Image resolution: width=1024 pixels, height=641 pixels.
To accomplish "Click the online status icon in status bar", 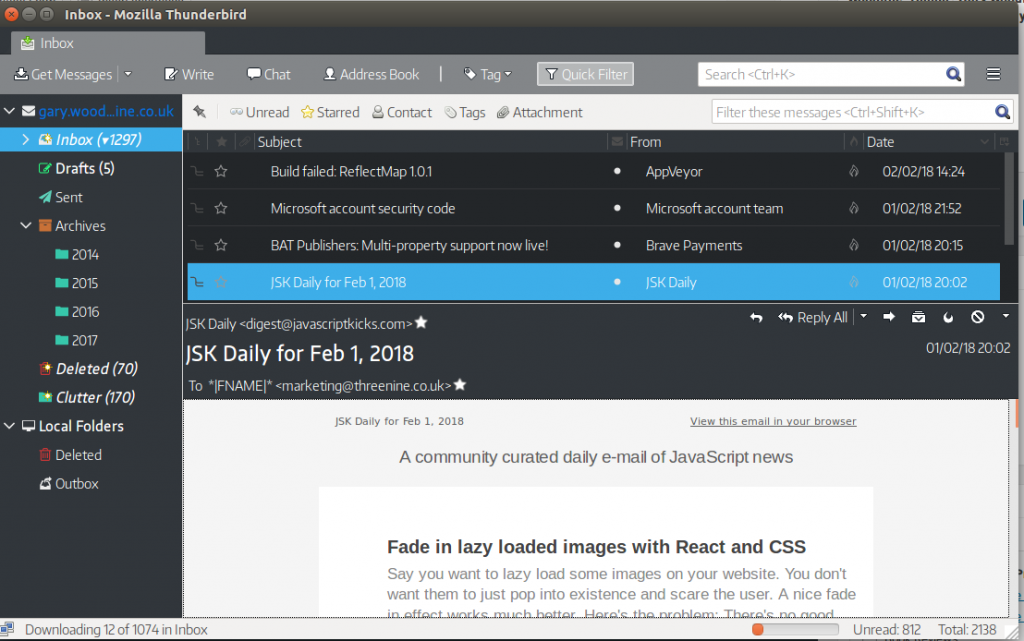I will click(7, 629).
